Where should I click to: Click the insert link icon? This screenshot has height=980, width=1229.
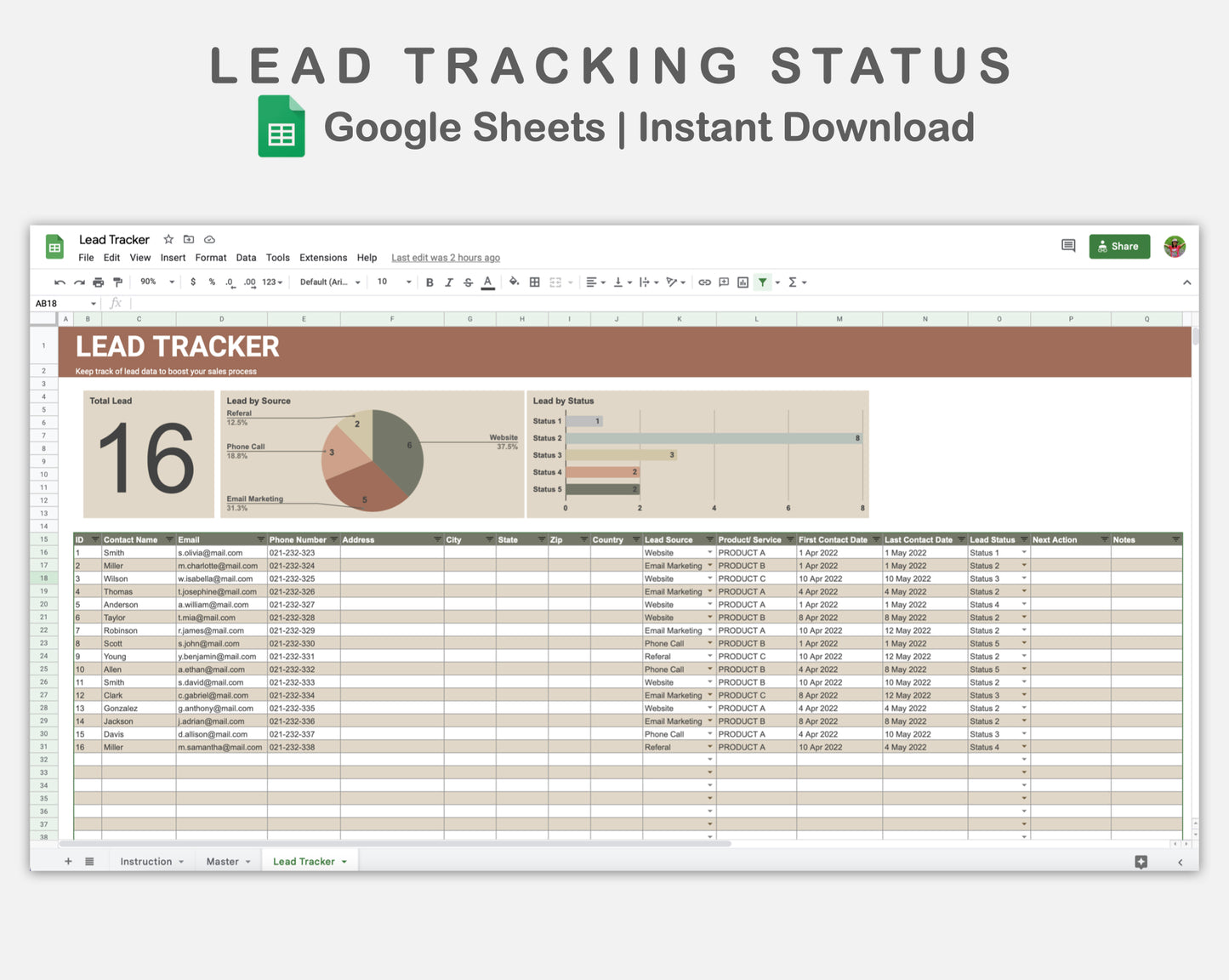click(703, 282)
